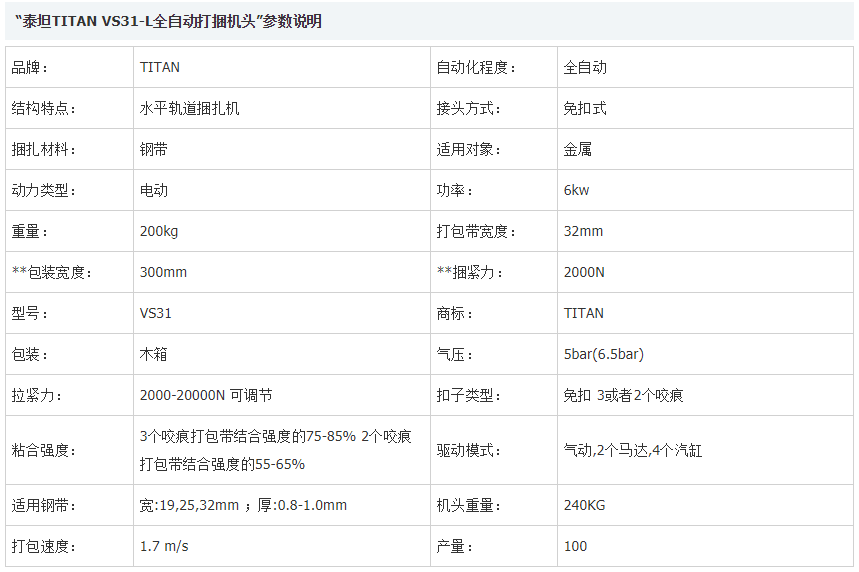This screenshot has height=572, width=859.
Task: Click the value '240KG'
Action: (585, 505)
